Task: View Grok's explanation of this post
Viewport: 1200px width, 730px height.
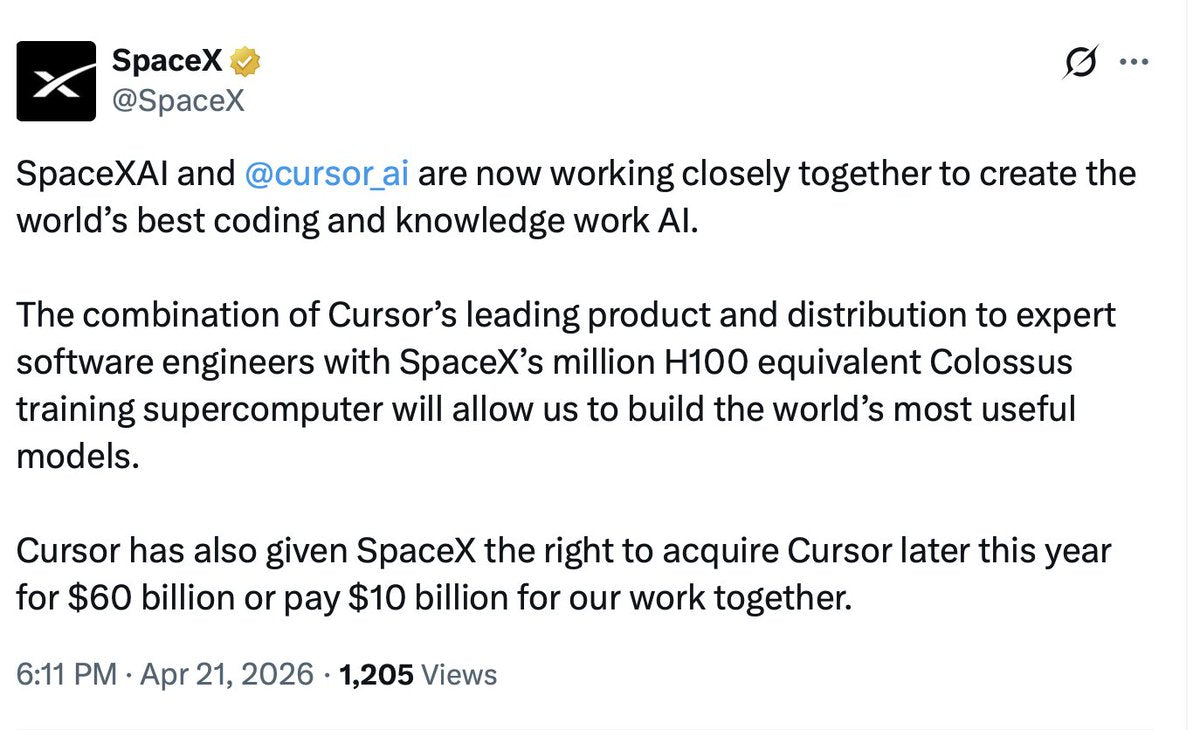Action: pyautogui.click(x=1082, y=60)
